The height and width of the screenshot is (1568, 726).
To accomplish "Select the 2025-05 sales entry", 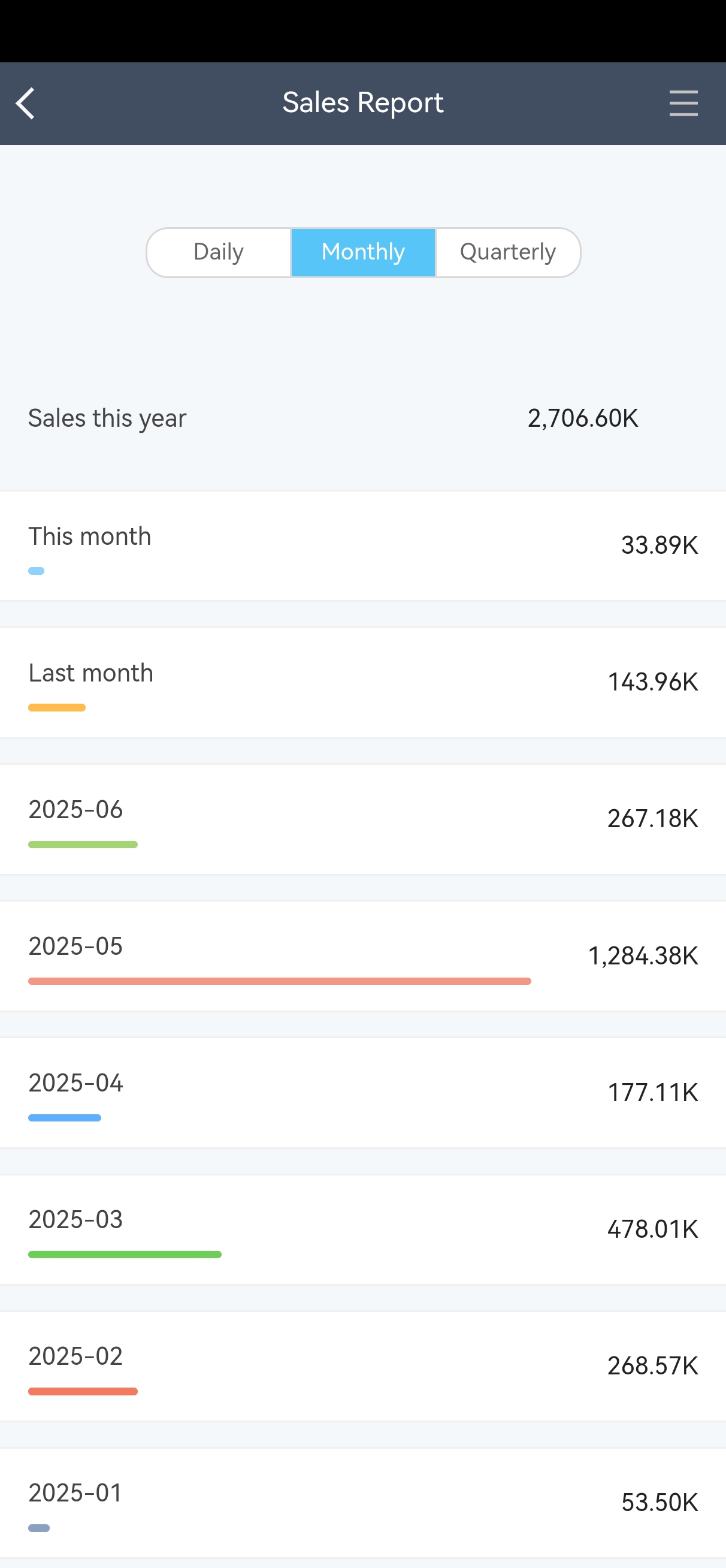I will [362, 956].
